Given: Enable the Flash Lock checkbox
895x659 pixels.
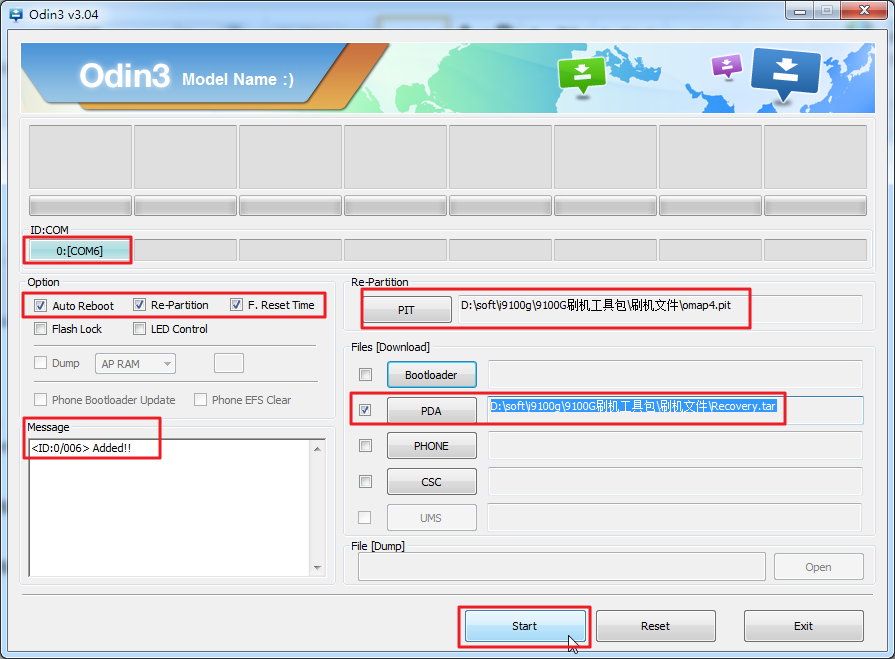Looking at the screenshot, I should click(41, 329).
